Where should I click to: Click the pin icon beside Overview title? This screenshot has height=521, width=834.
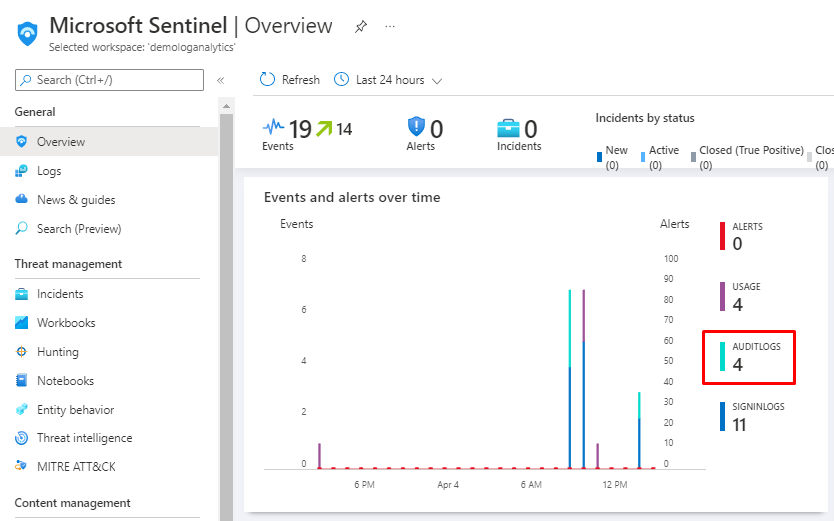361,26
